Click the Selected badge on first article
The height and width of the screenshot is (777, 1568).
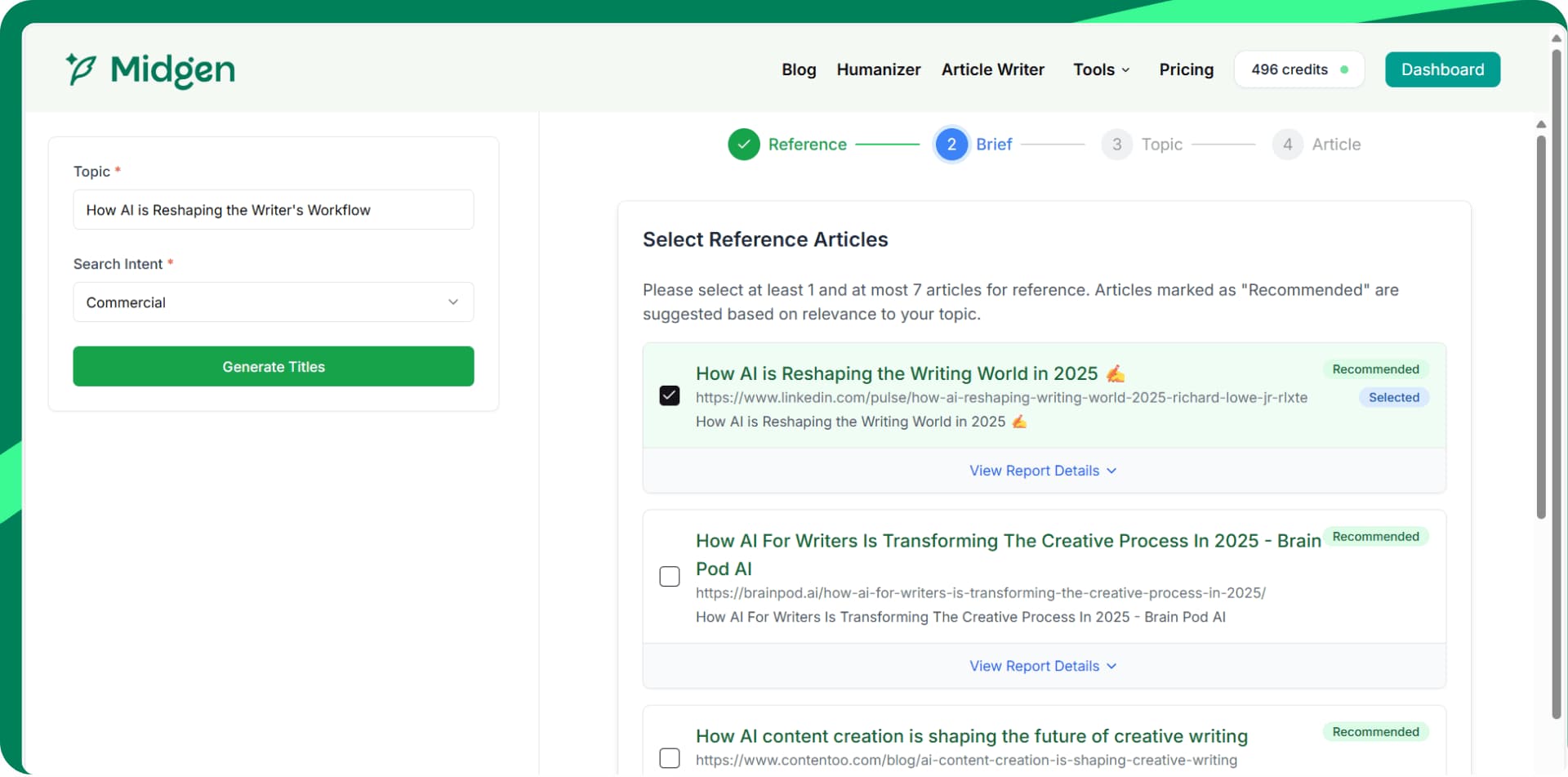[1393, 398]
